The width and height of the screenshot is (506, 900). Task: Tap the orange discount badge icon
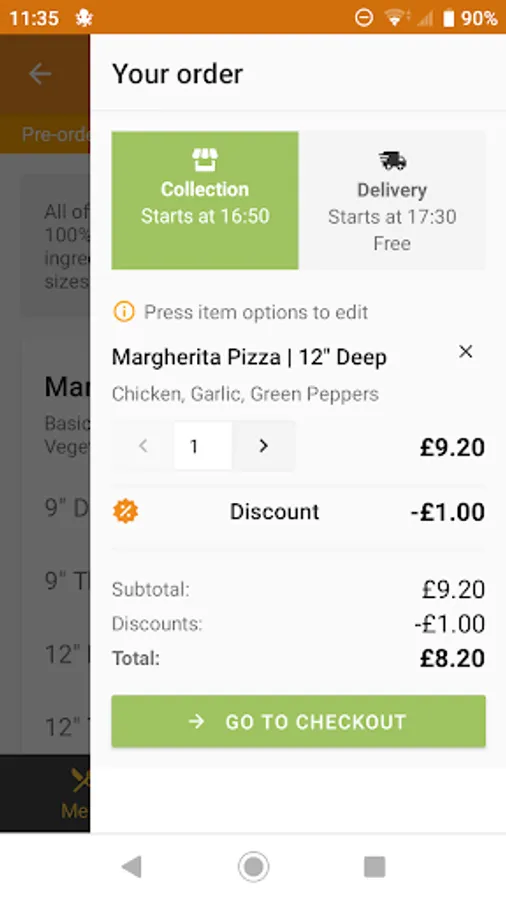point(126,511)
